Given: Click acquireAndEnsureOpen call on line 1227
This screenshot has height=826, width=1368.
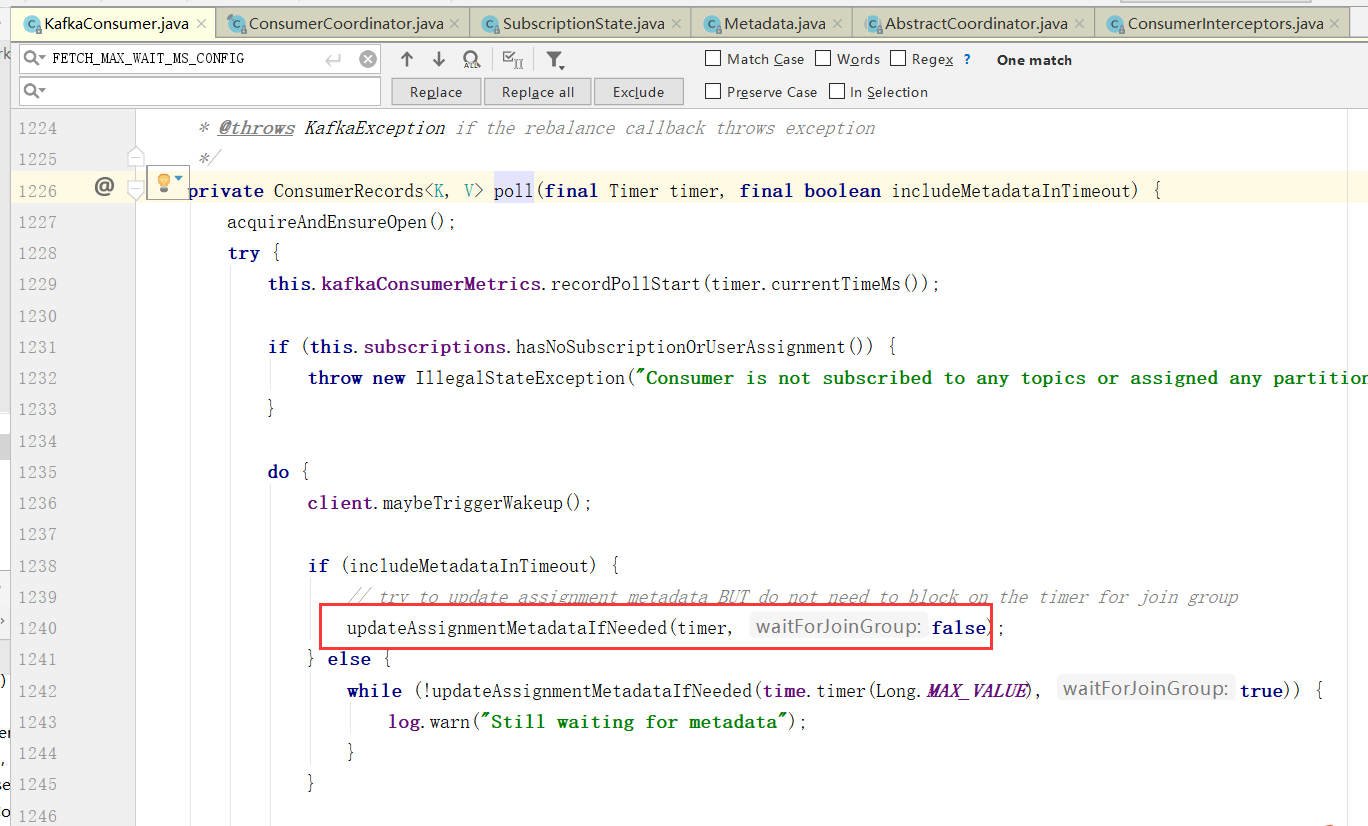Looking at the screenshot, I should click(327, 222).
